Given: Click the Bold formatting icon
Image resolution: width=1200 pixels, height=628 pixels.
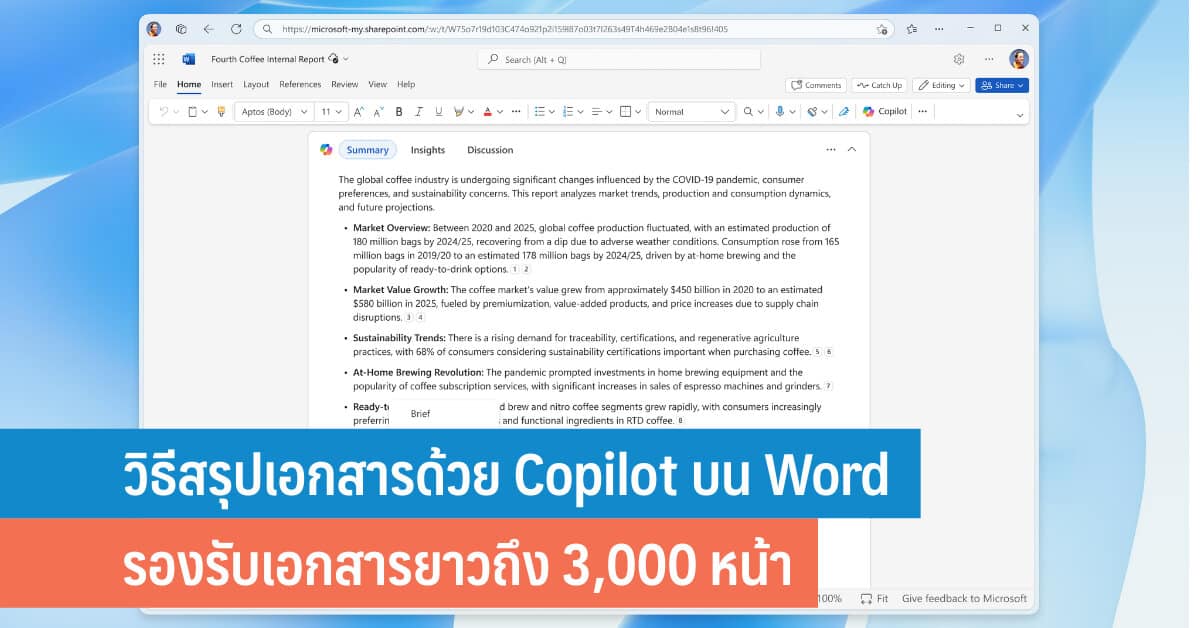Looking at the screenshot, I should pyautogui.click(x=399, y=112).
